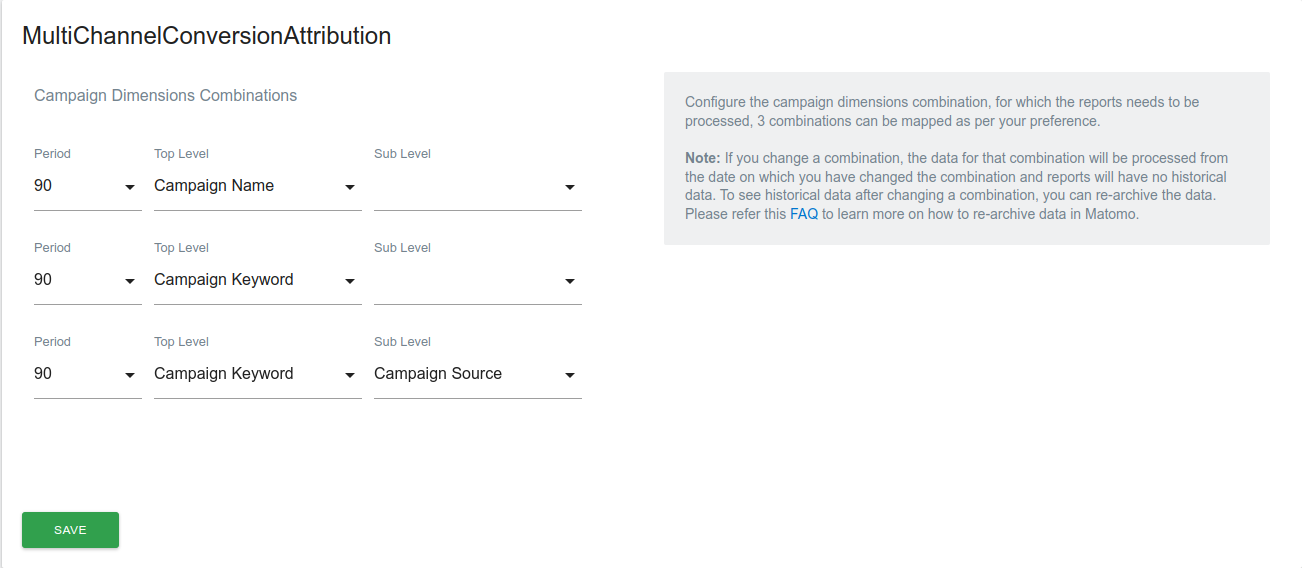Click the third-row Sub Level label

402,342
